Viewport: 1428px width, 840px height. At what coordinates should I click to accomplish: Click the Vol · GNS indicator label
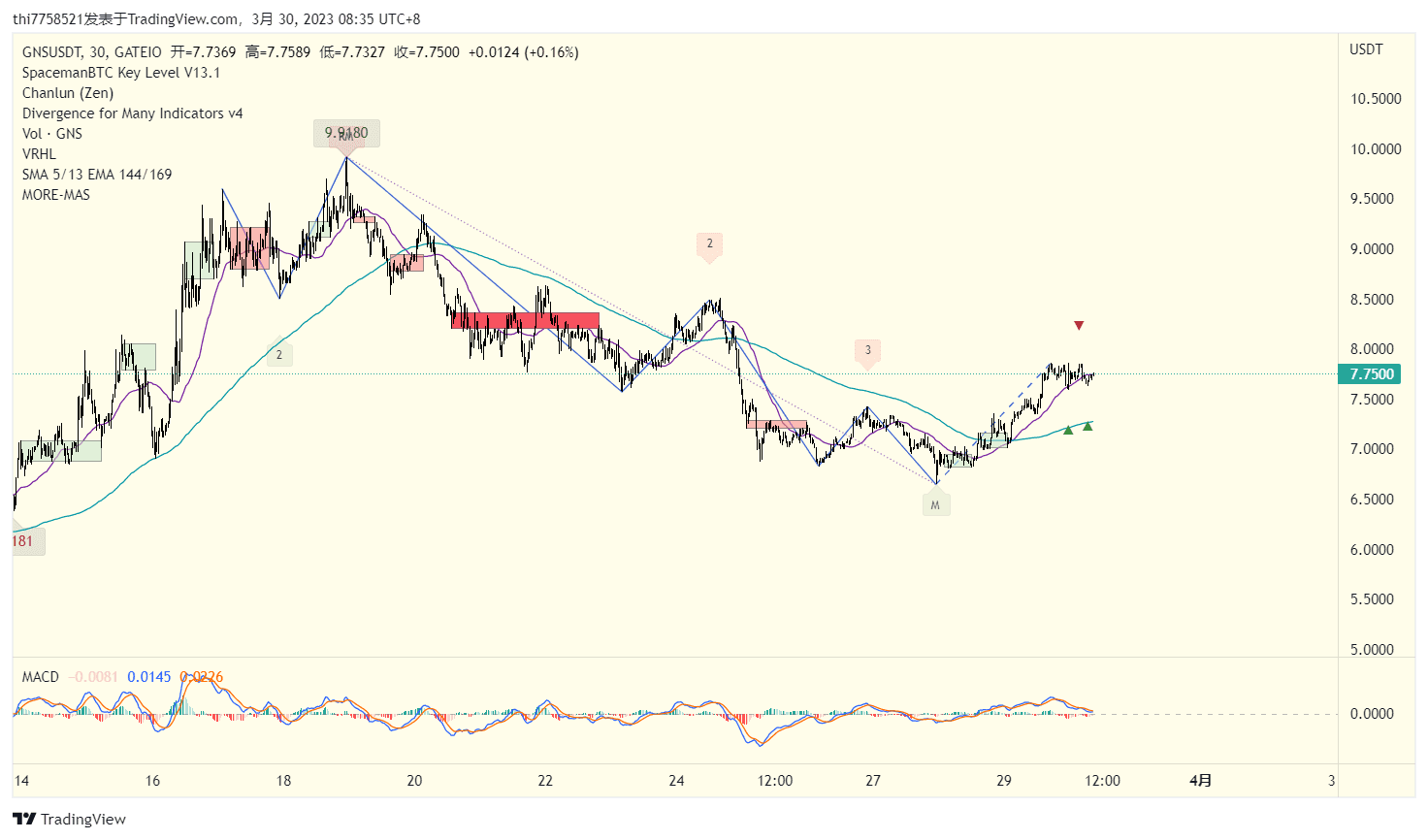(52, 134)
